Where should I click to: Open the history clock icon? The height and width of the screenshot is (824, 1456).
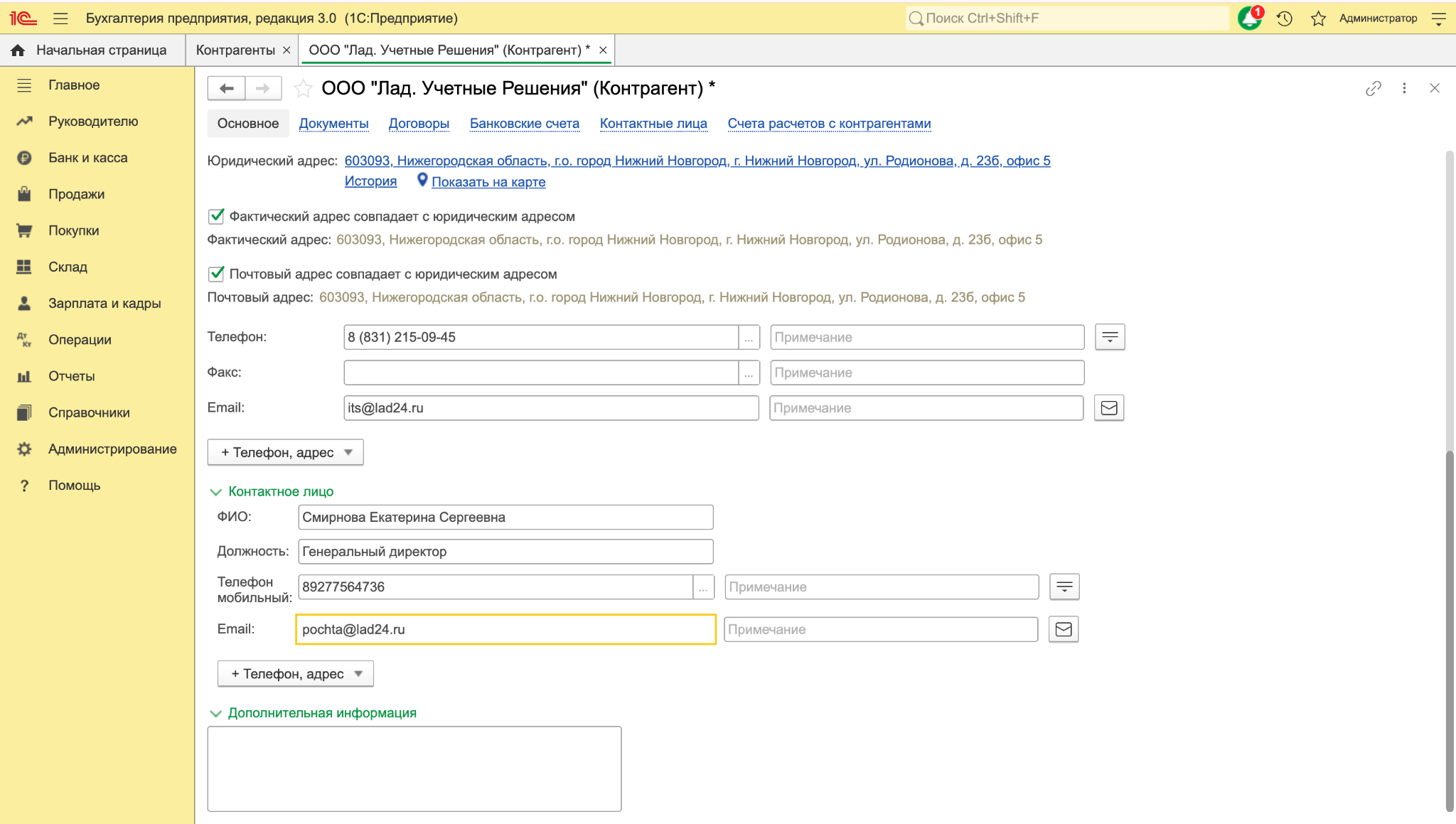[1284, 18]
